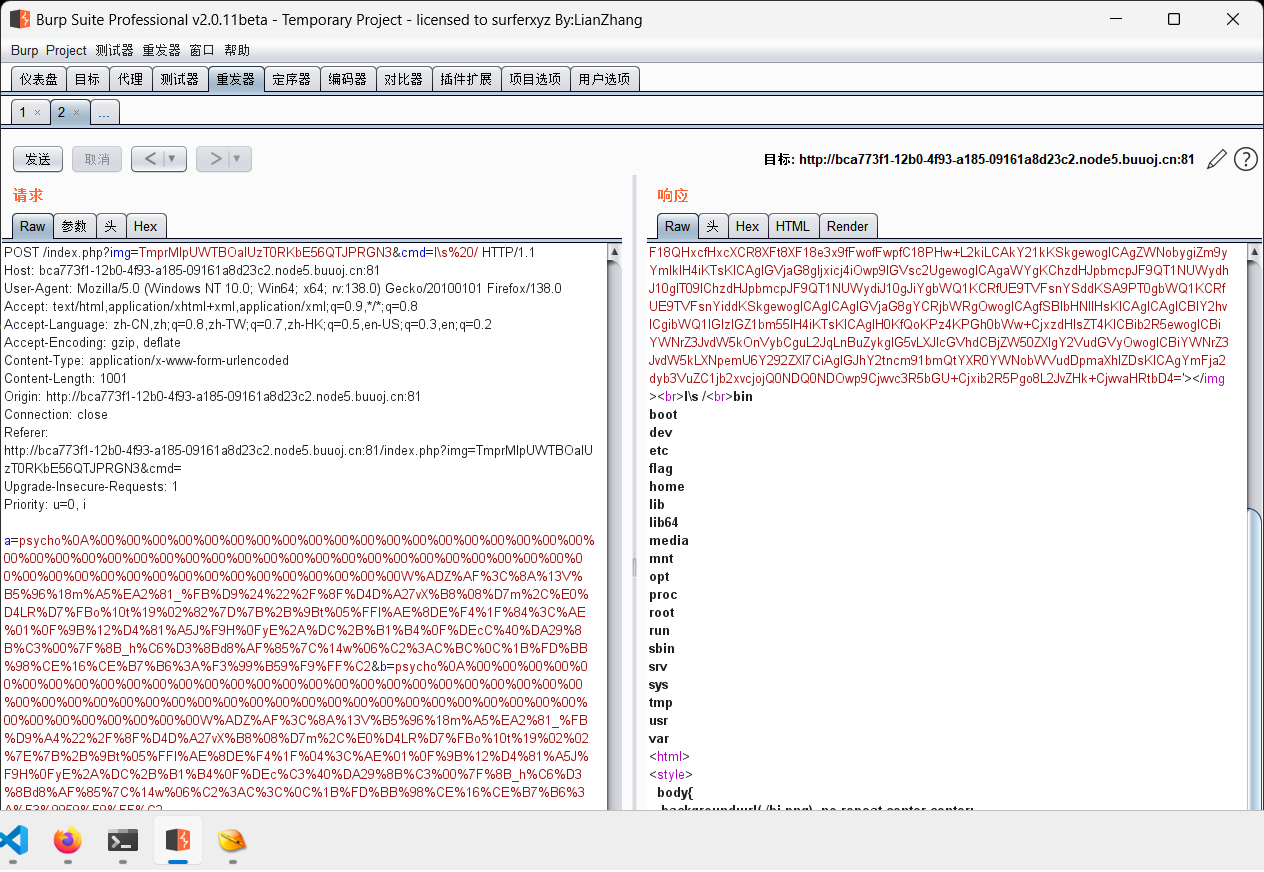Close repeater tab 2
Image resolution: width=1264 pixels, height=872 pixels.
coord(76,113)
